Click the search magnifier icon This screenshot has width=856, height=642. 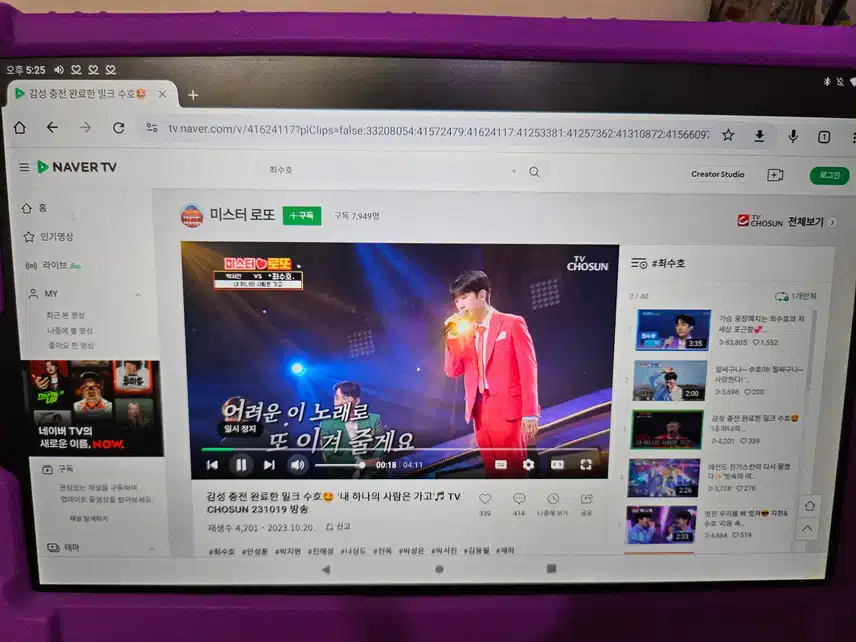[x=534, y=172]
